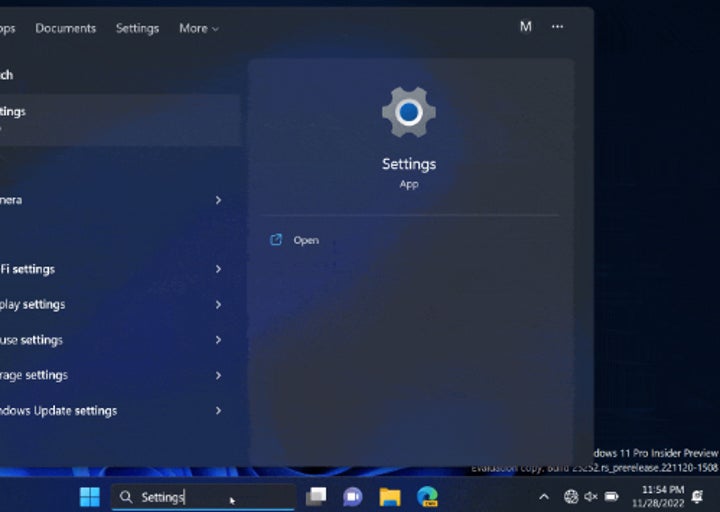Screen dimensions: 720x512
Task: Switch to the Documents search tab
Action: click(x=65, y=28)
